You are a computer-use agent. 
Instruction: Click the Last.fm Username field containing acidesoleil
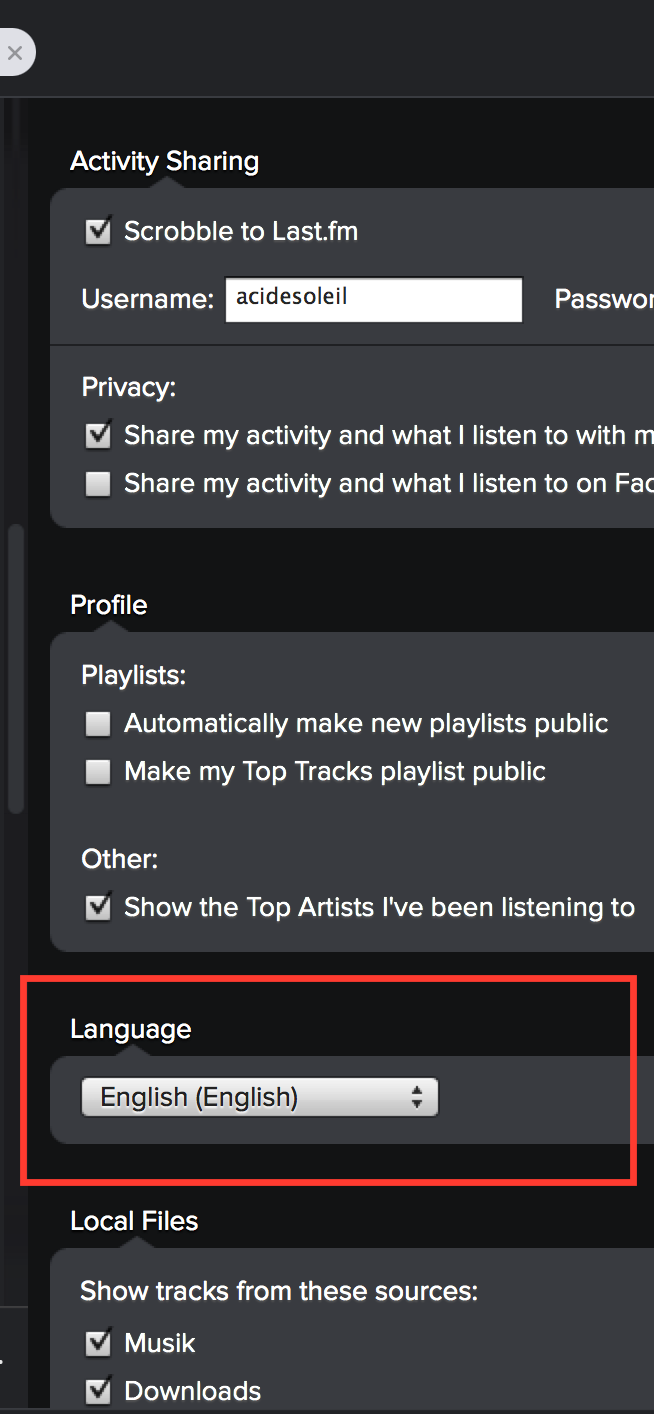pos(374,299)
